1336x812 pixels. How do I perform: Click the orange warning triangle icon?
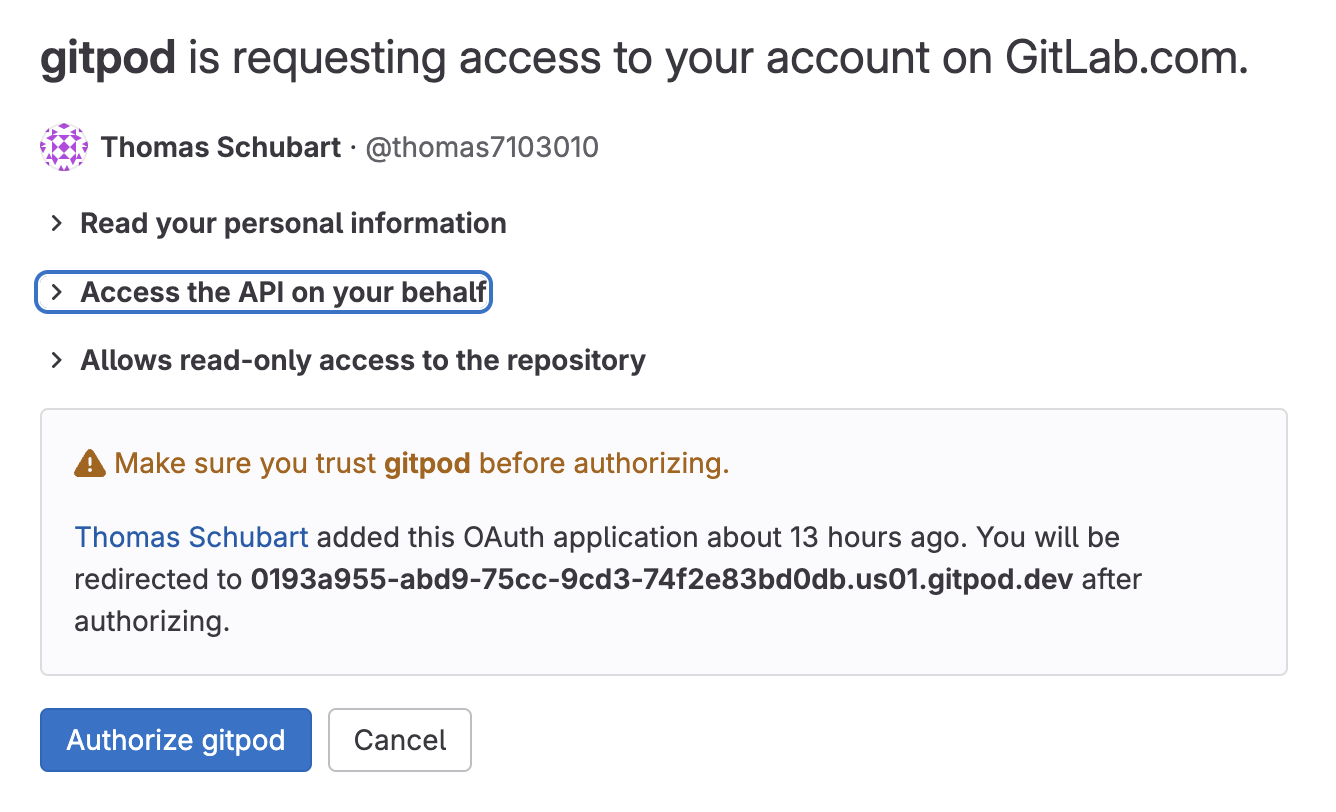tap(90, 463)
